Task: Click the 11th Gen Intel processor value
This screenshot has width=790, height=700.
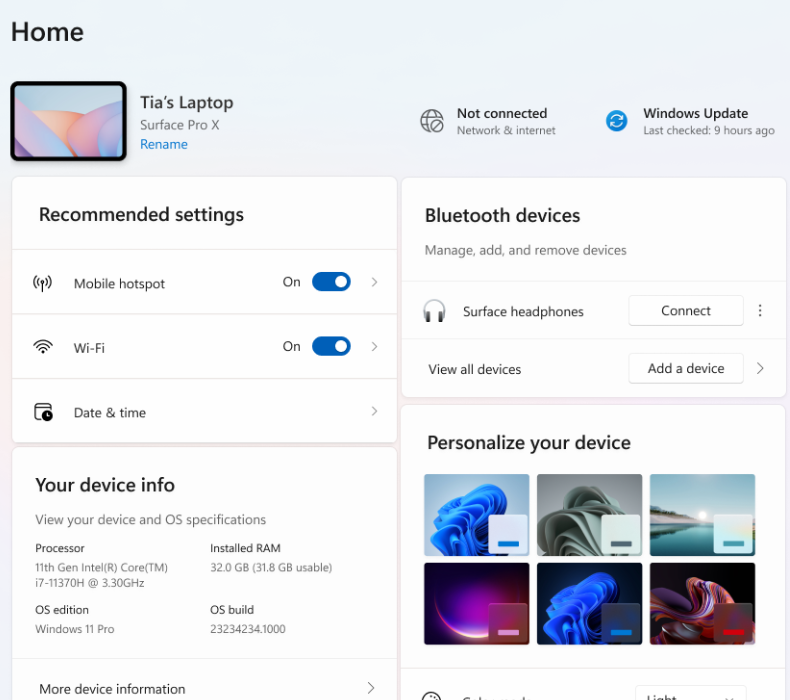Action: tap(101, 575)
